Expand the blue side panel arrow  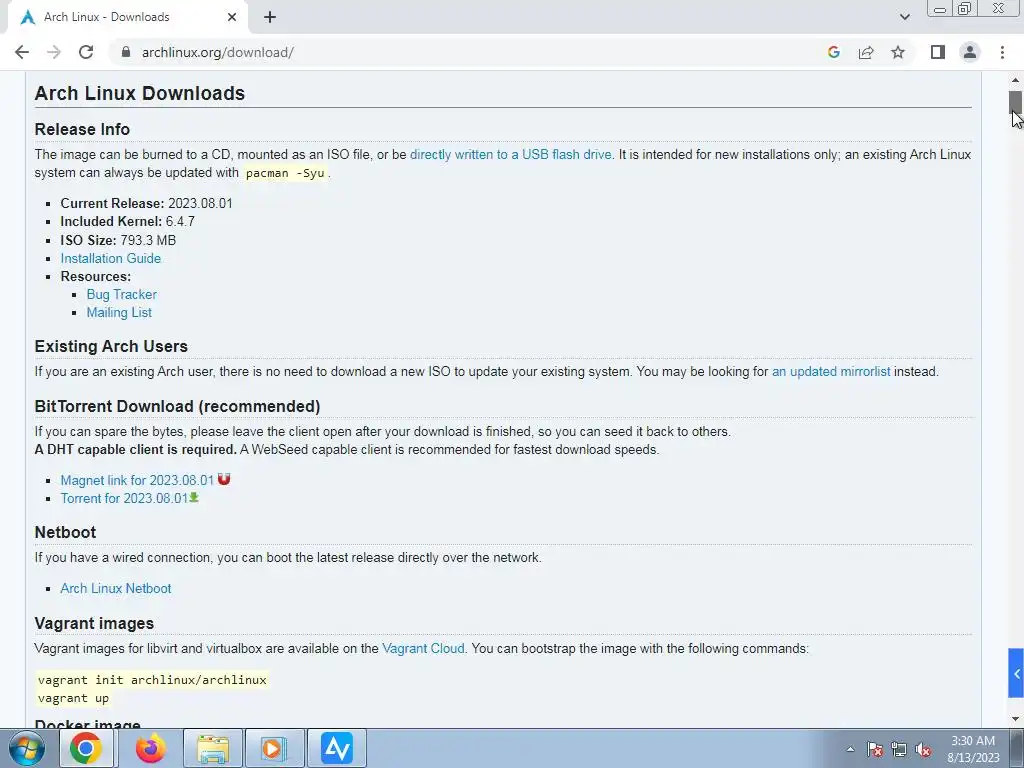(1016, 673)
